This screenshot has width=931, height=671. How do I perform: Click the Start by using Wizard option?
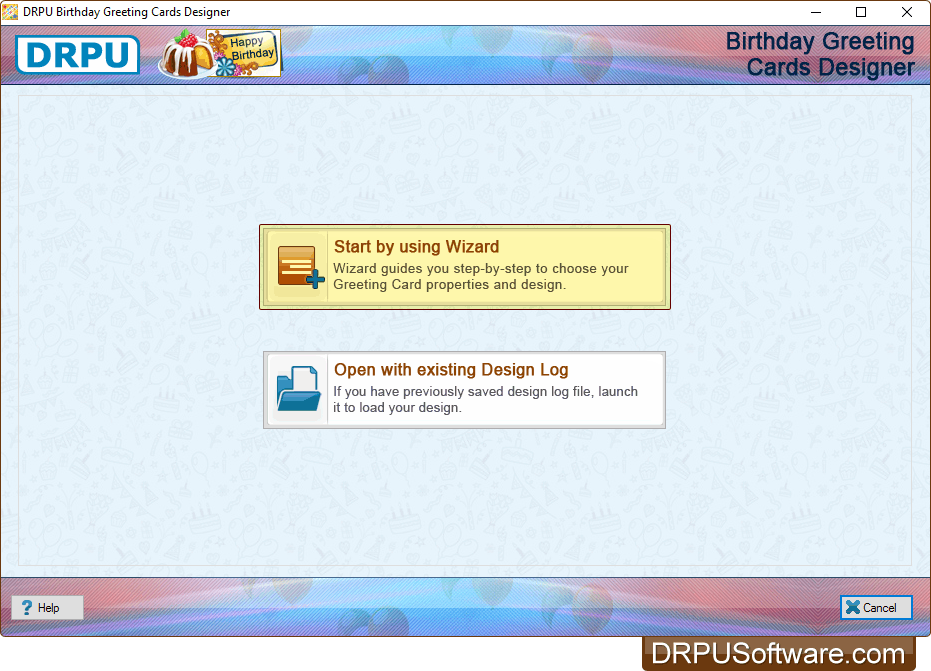[x=465, y=267]
